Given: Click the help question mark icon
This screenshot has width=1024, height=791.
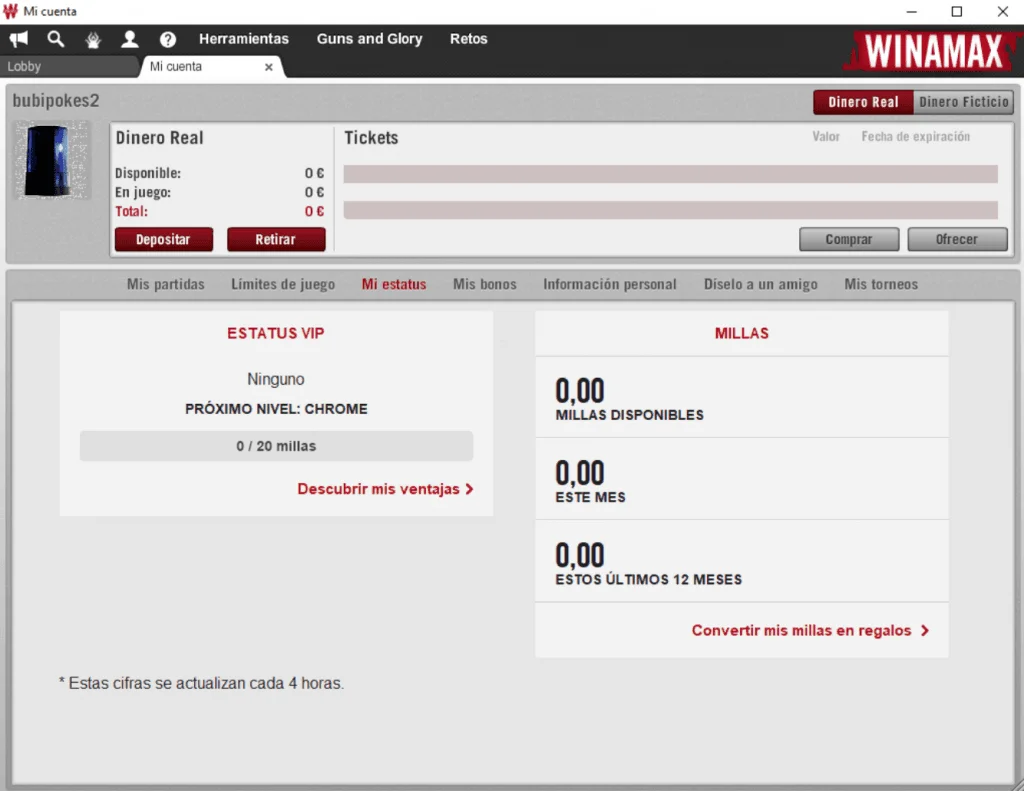Looking at the screenshot, I should [168, 40].
